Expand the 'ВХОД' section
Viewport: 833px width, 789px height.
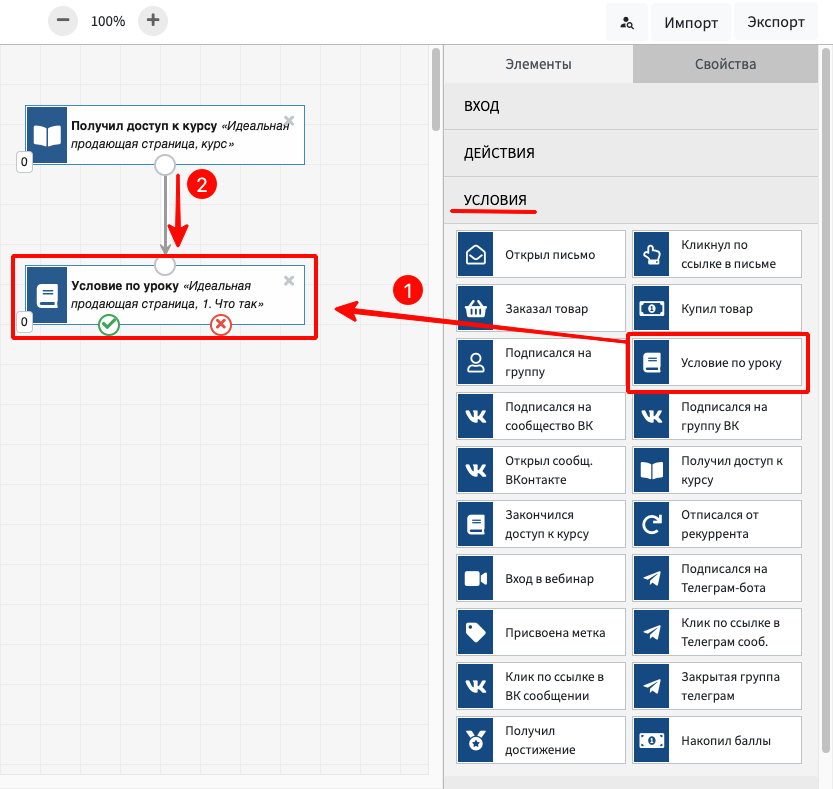(637, 106)
